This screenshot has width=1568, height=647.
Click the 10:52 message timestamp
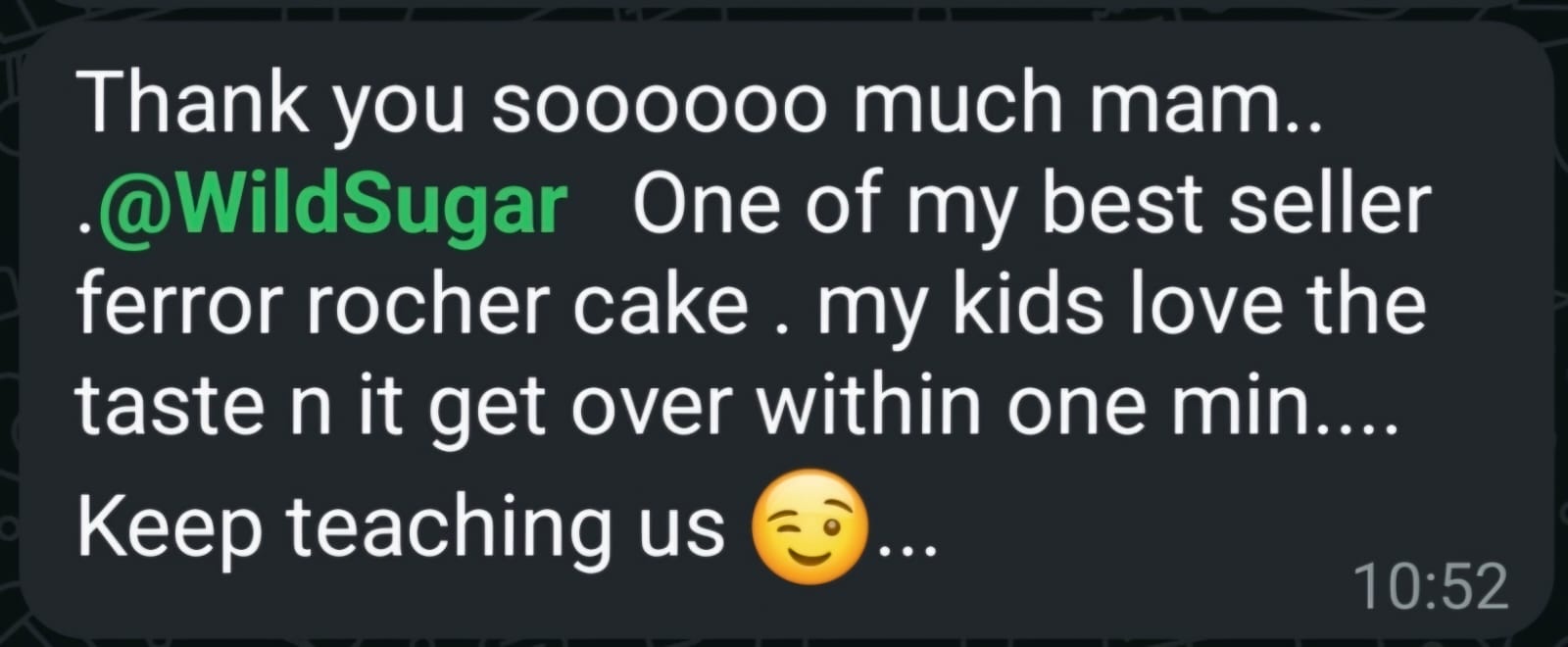coord(1430,586)
